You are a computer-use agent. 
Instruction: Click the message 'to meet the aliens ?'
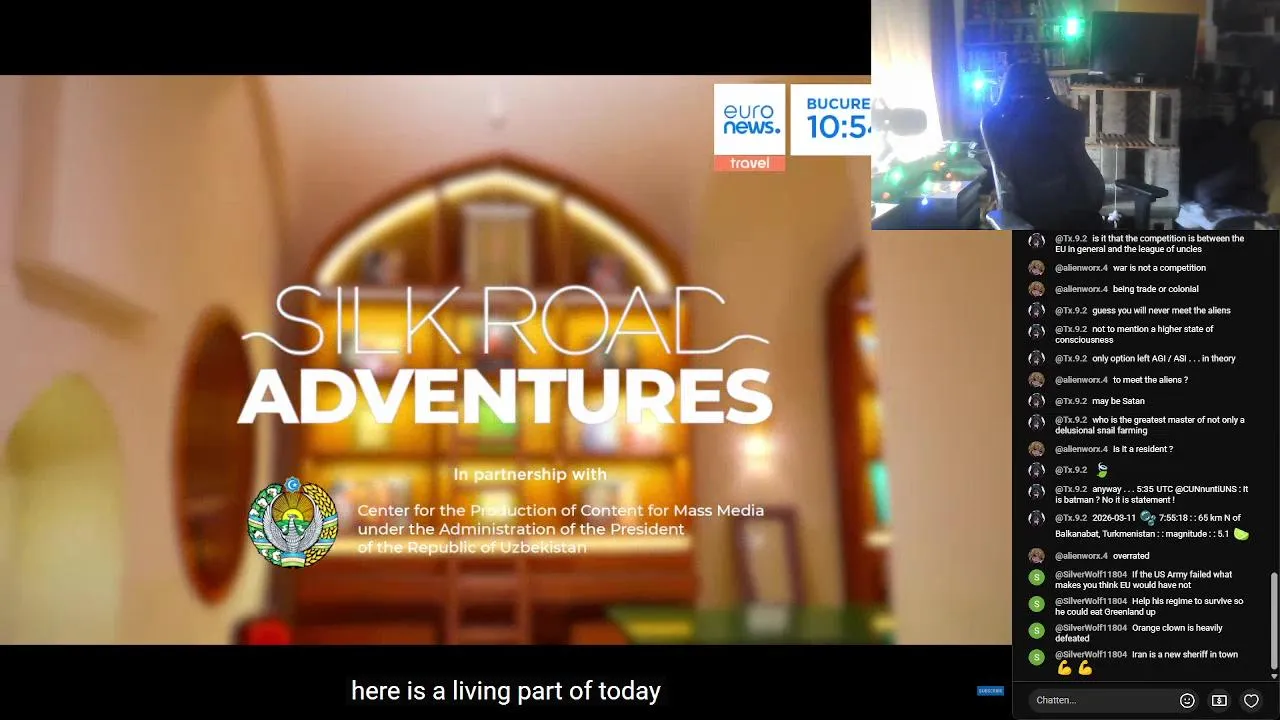point(1150,380)
